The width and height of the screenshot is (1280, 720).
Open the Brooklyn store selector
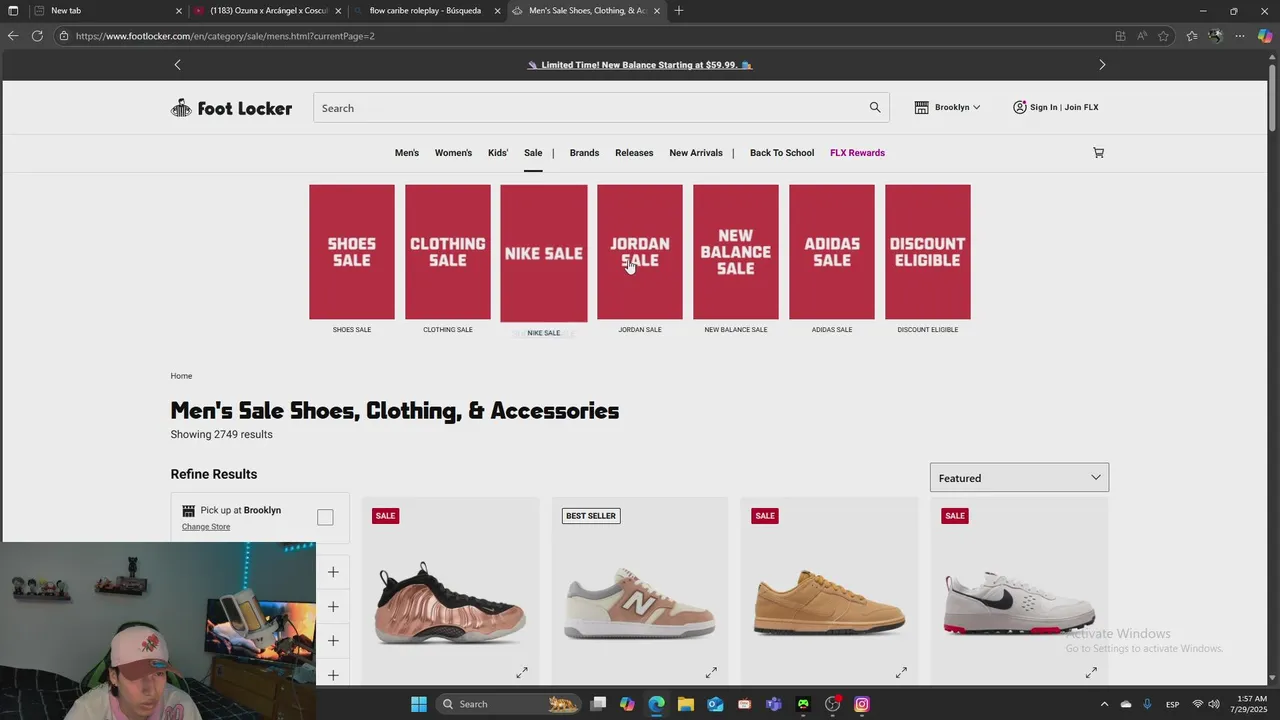click(x=947, y=107)
